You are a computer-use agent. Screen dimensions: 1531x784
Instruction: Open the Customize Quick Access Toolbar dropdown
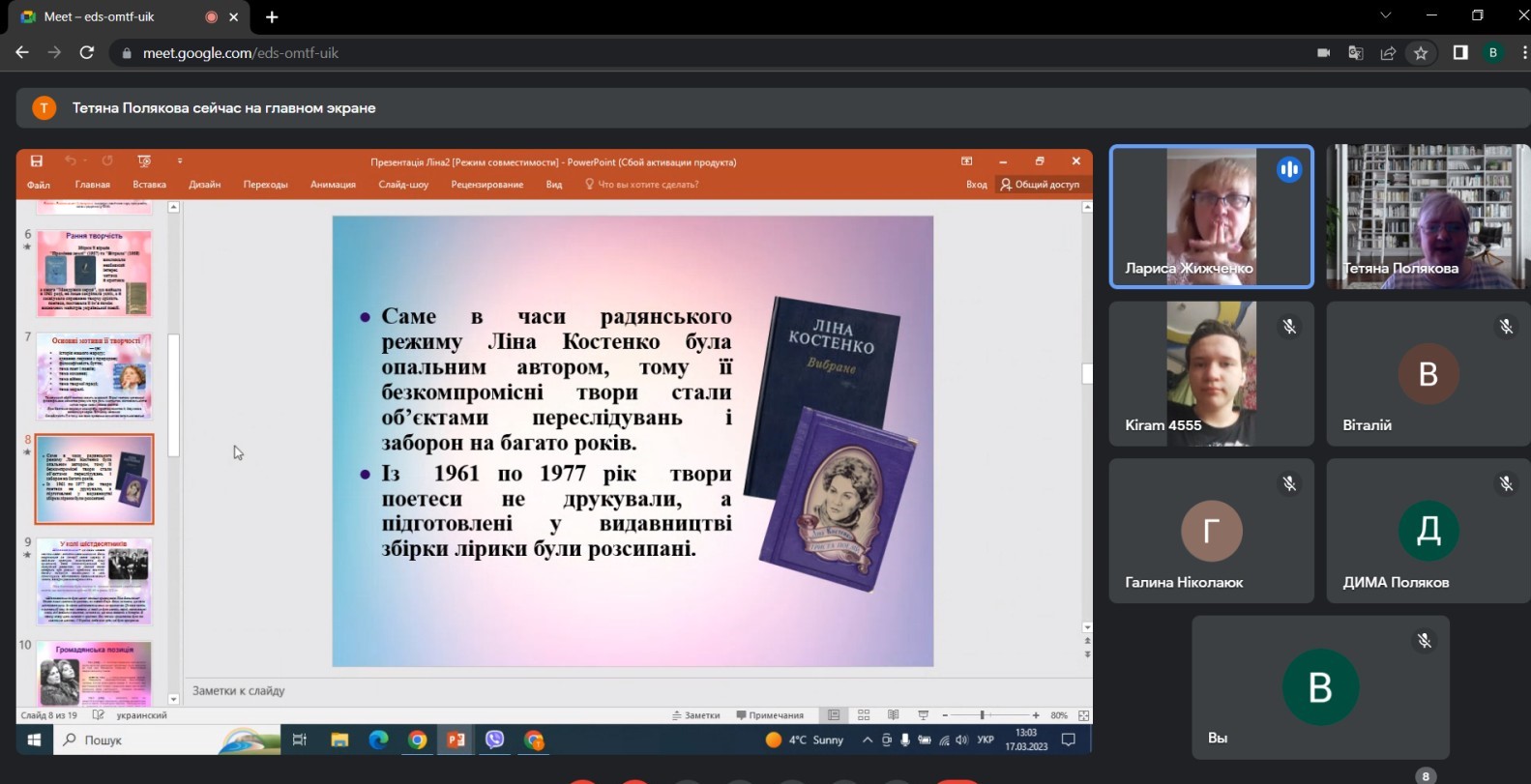point(180,161)
